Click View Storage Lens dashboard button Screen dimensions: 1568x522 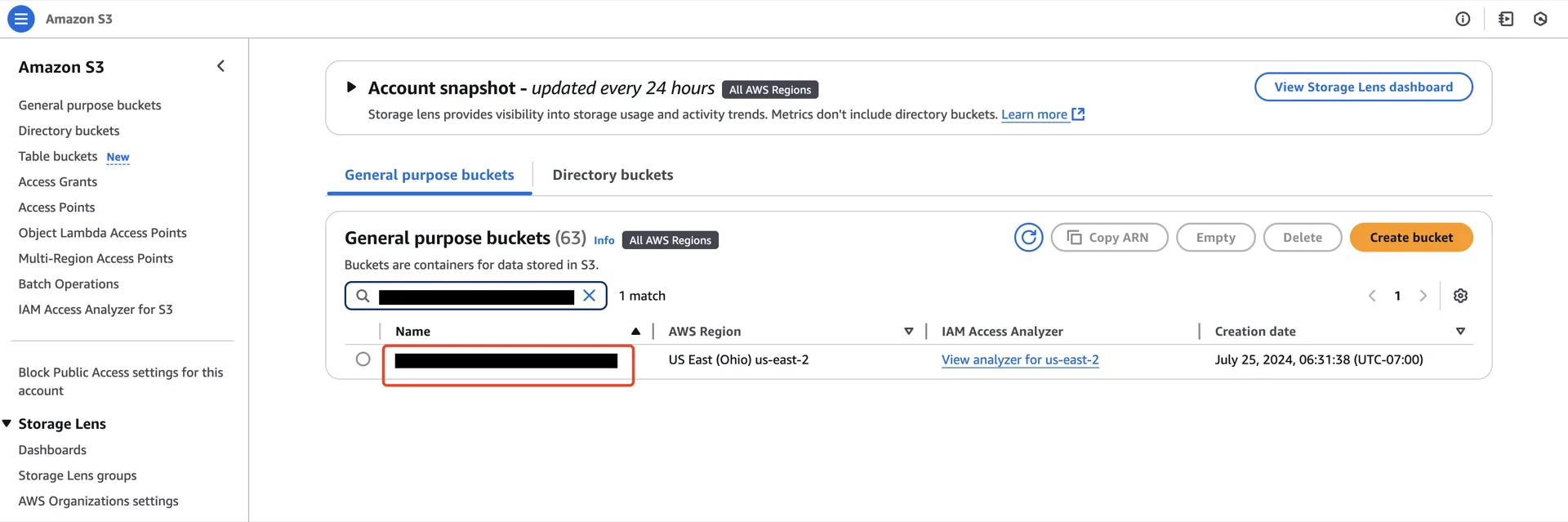tap(1363, 87)
